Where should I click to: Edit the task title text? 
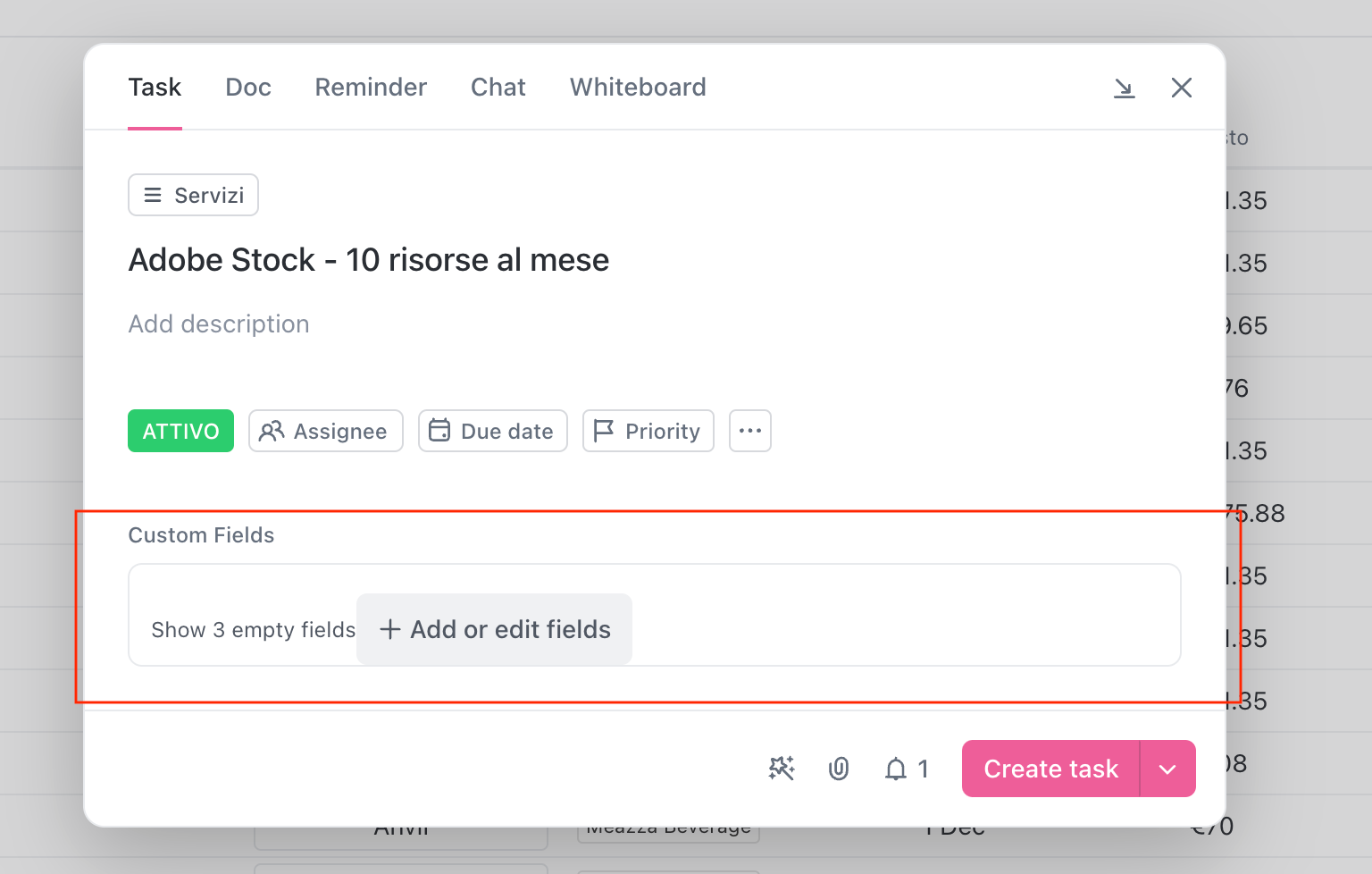coord(369,260)
